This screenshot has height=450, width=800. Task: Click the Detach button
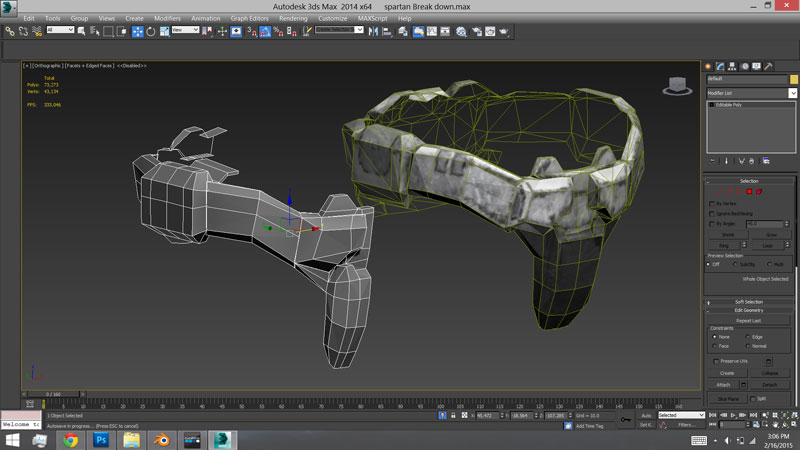(770, 385)
